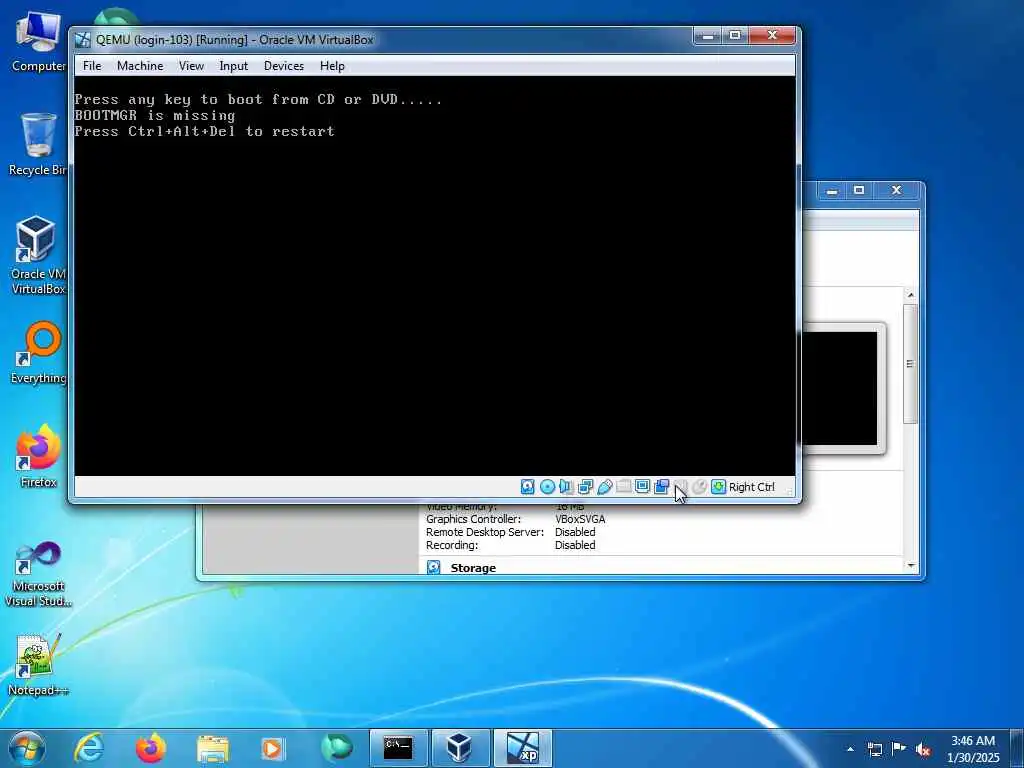Select the VBoxSVGA graphics controller value
Screen dimensions: 1024x768
point(580,519)
